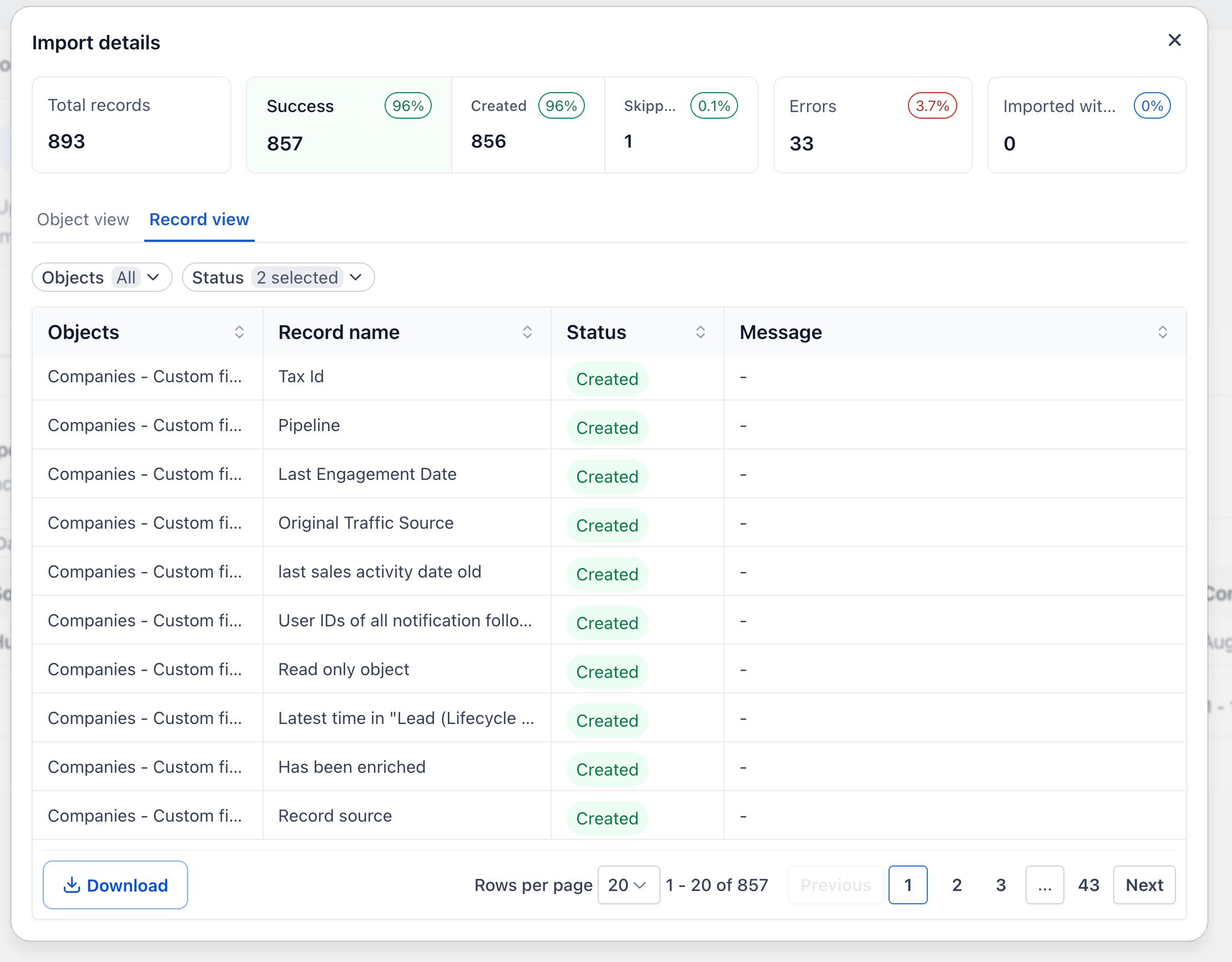Click the 3.7% errors badge

coord(932,105)
